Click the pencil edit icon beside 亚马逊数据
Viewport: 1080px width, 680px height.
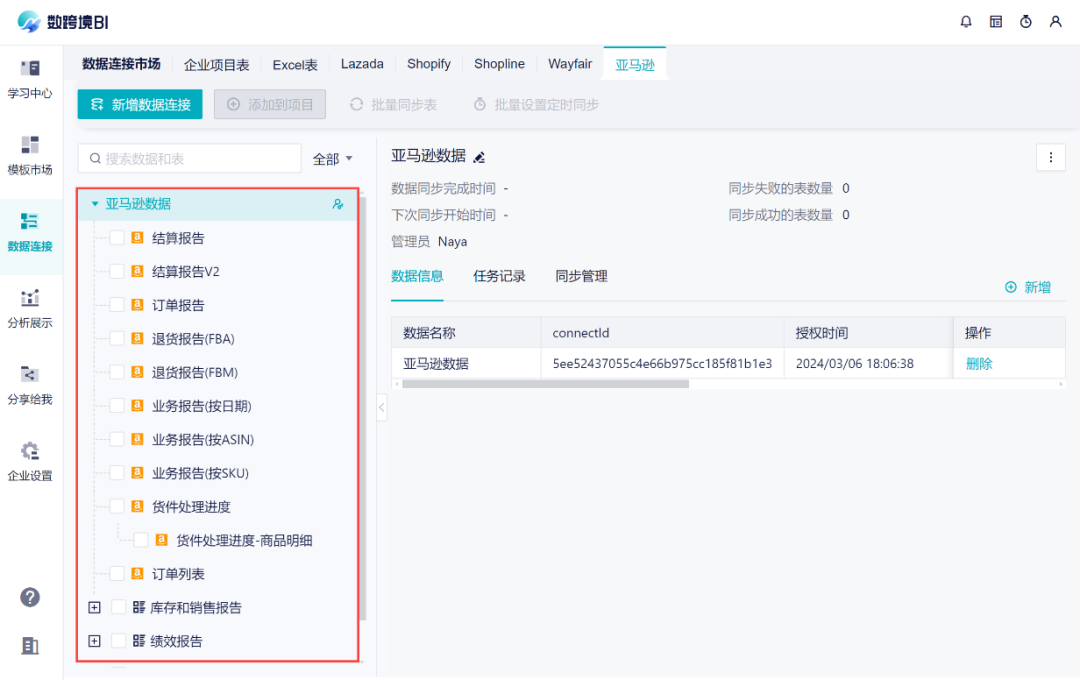click(x=478, y=156)
